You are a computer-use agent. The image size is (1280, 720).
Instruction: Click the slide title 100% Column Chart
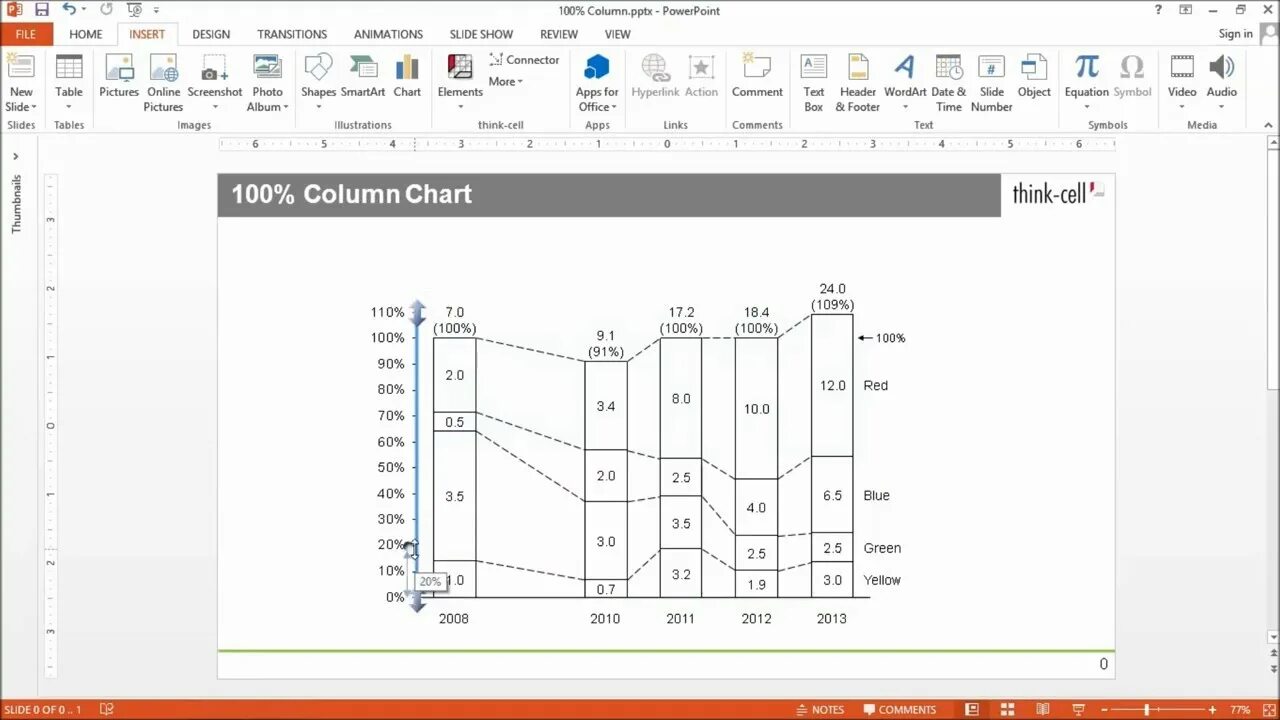tap(351, 194)
